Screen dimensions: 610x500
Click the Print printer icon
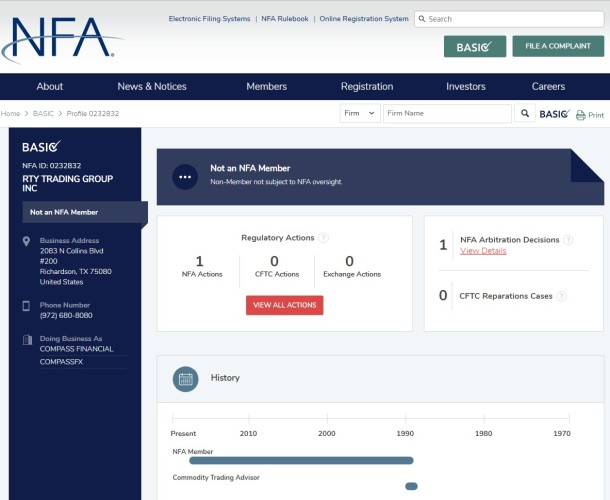[580, 115]
